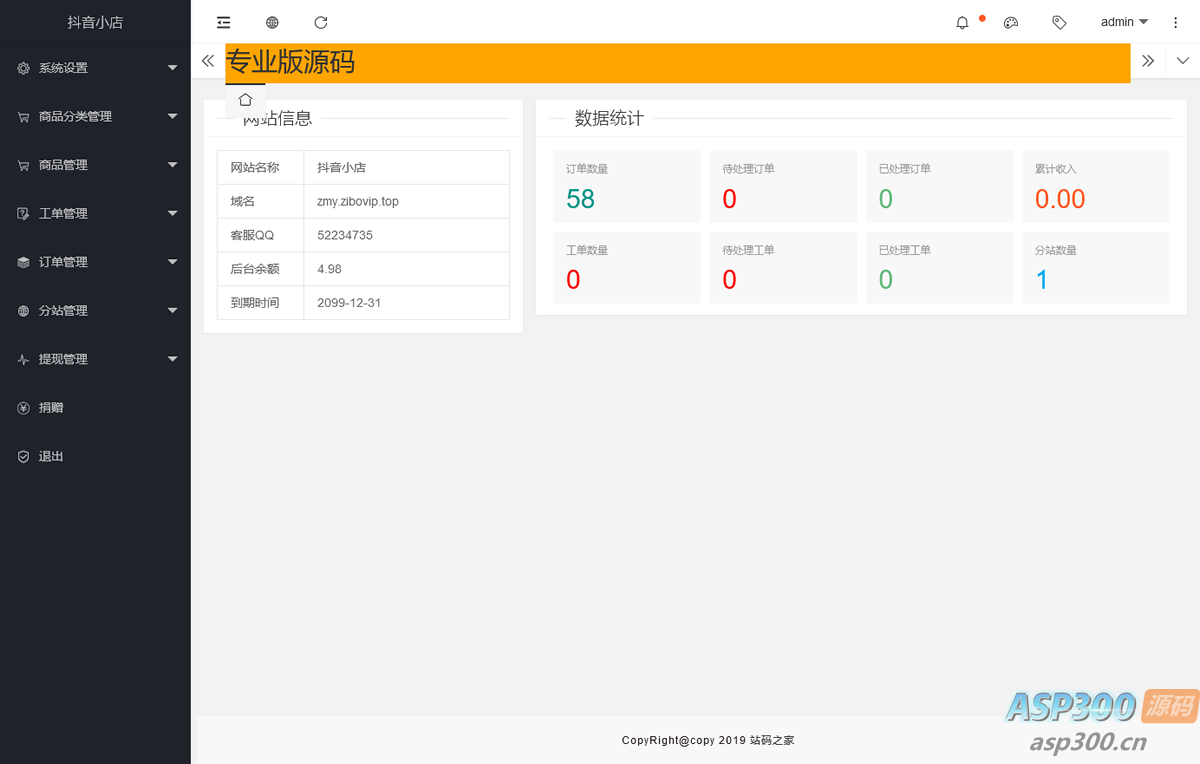1200x764 pixels.
Task: Open the theme palette icon
Action: (1011, 22)
